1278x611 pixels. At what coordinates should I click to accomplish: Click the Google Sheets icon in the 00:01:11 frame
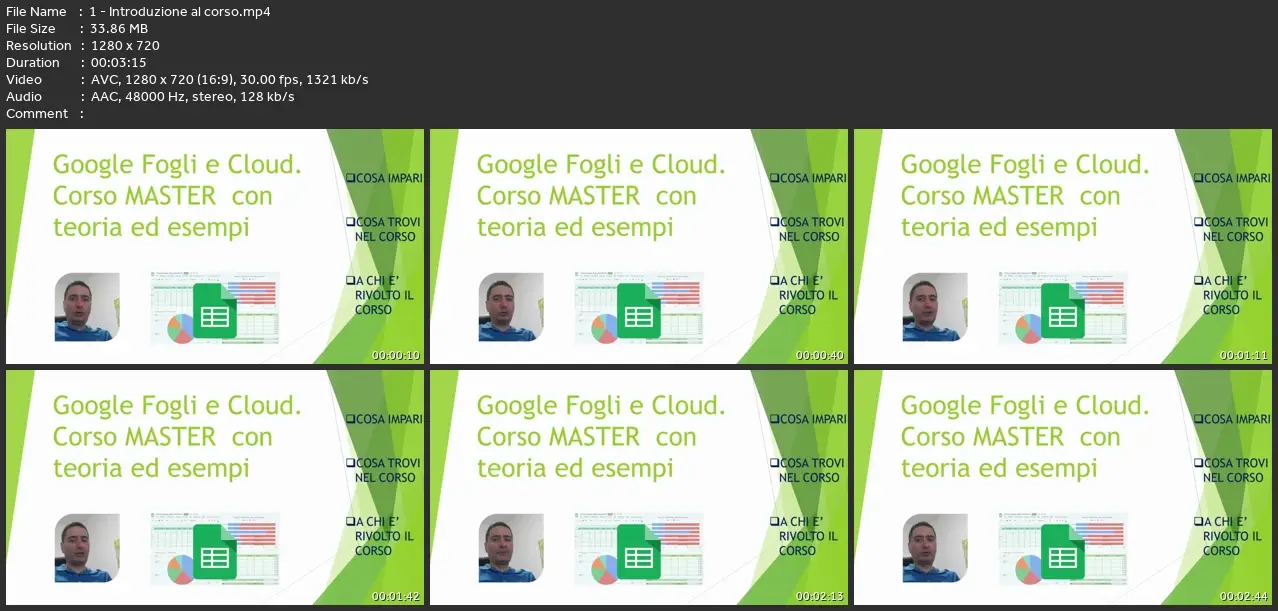[1062, 312]
